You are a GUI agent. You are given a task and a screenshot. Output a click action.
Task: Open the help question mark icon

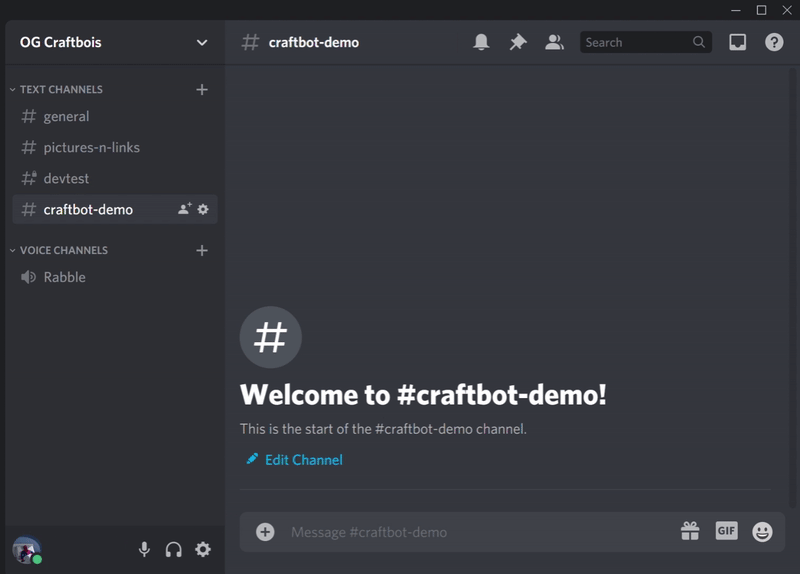click(774, 42)
